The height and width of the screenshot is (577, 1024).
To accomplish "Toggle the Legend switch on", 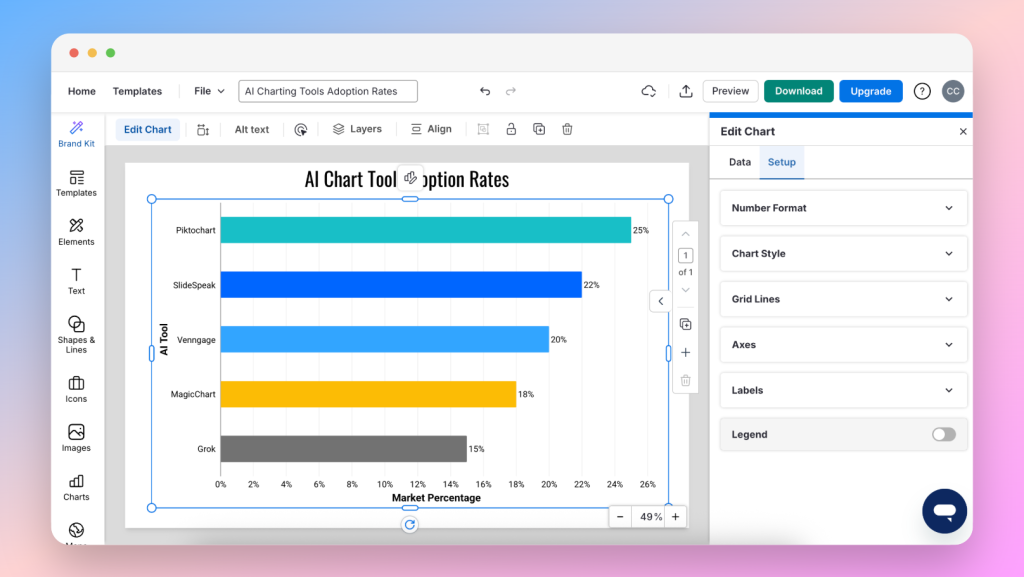I will 944,435.
